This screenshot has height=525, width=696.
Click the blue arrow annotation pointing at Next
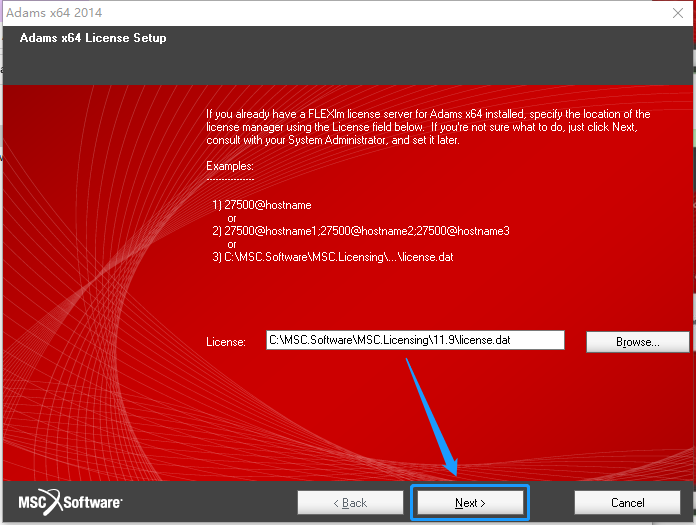432,417
